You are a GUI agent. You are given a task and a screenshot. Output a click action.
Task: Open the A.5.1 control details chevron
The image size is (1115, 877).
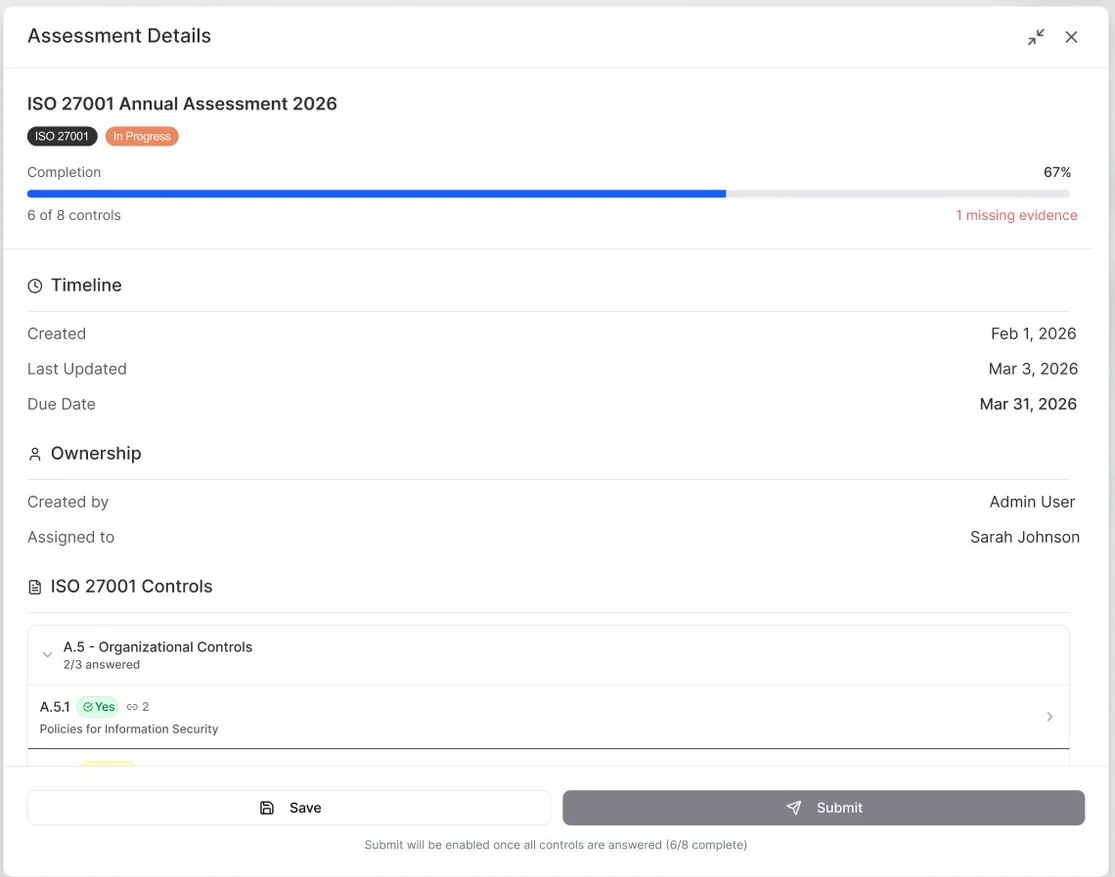coord(1050,717)
